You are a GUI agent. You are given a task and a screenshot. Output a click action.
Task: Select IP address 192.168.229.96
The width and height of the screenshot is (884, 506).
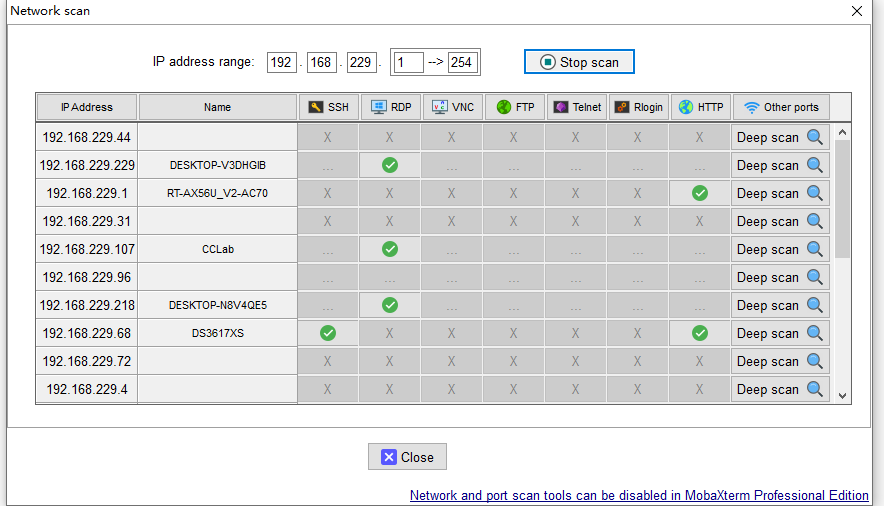pyautogui.click(x=87, y=277)
